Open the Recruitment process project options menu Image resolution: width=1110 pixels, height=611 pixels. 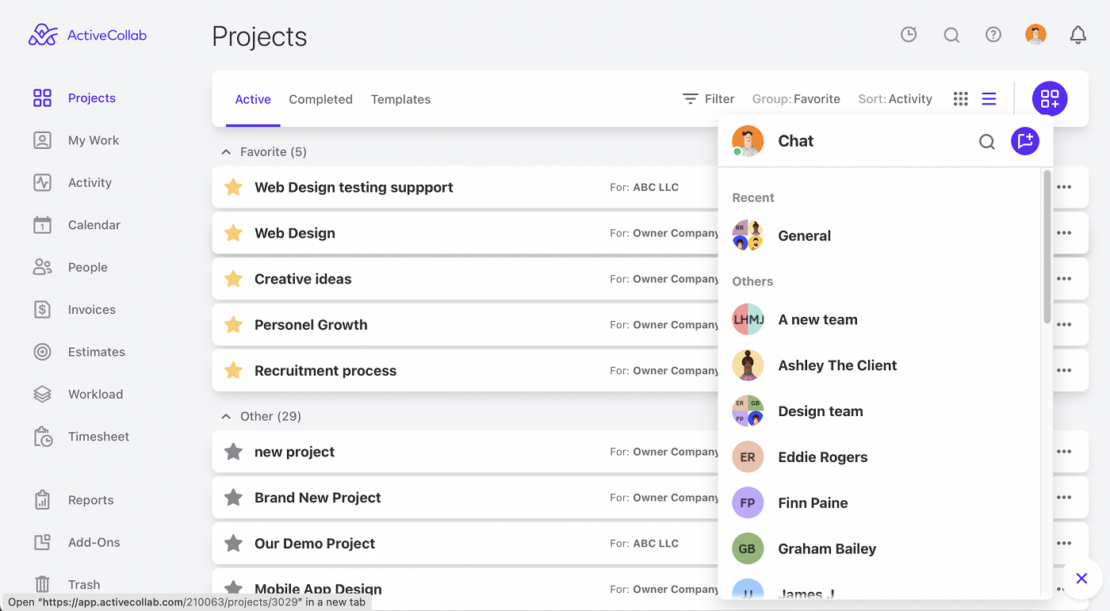1063,370
